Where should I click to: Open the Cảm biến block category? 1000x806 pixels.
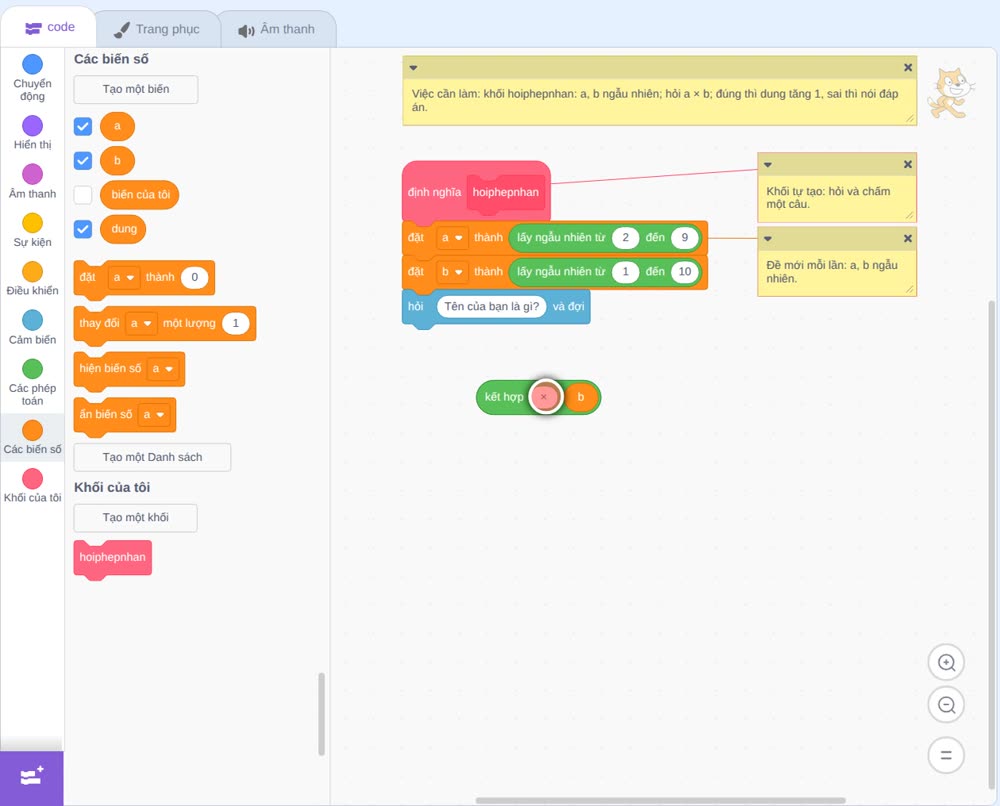[33, 328]
